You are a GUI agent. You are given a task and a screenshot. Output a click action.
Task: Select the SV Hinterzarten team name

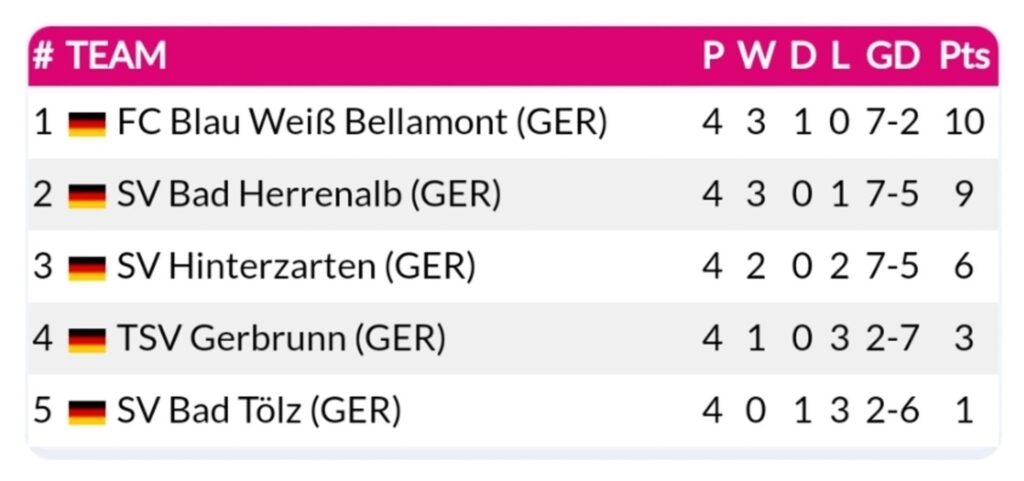pos(296,267)
